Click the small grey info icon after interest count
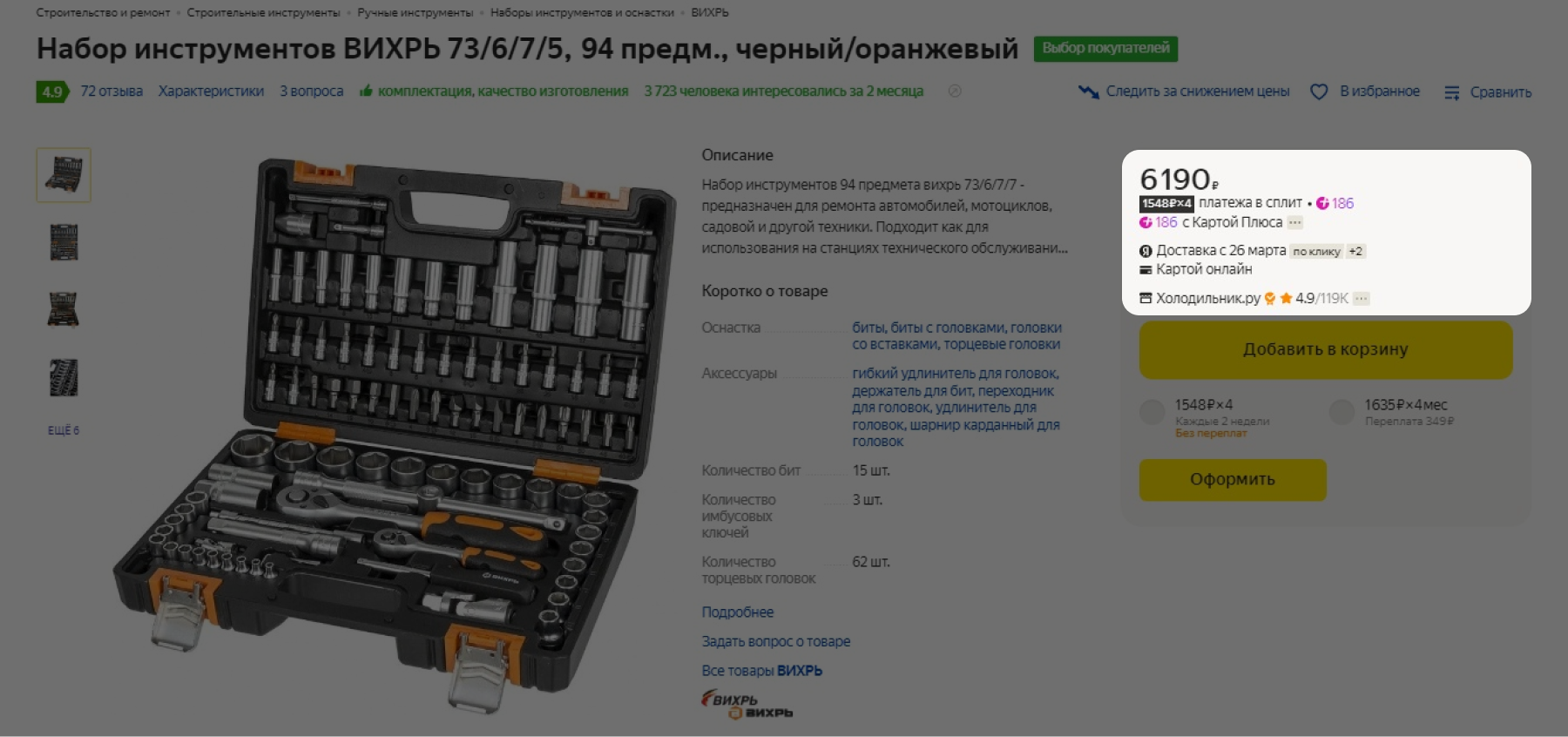Image resolution: width=1568 pixels, height=737 pixels. coord(955,91)
